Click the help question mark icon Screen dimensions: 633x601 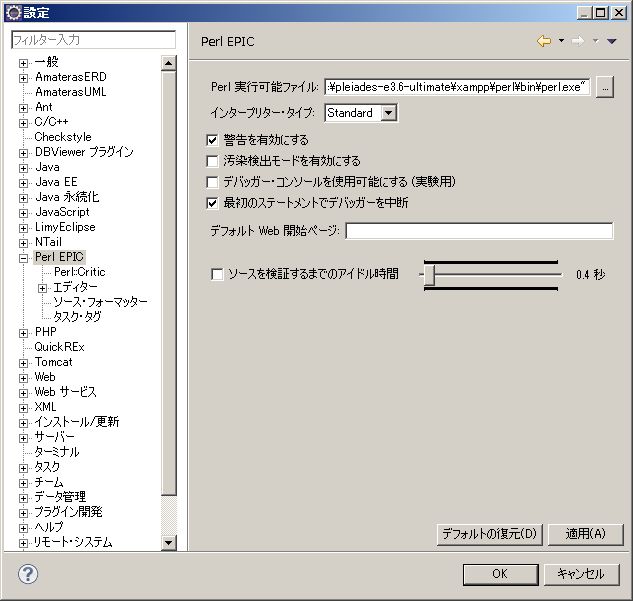click(28, 574)
